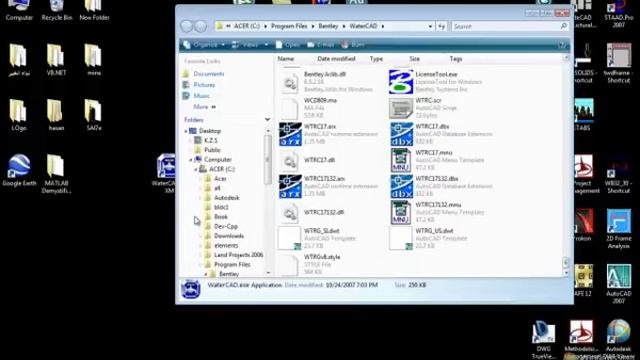Select the WTRG_SI.dwt template icon
640x360 pixels.
[290, 238]
